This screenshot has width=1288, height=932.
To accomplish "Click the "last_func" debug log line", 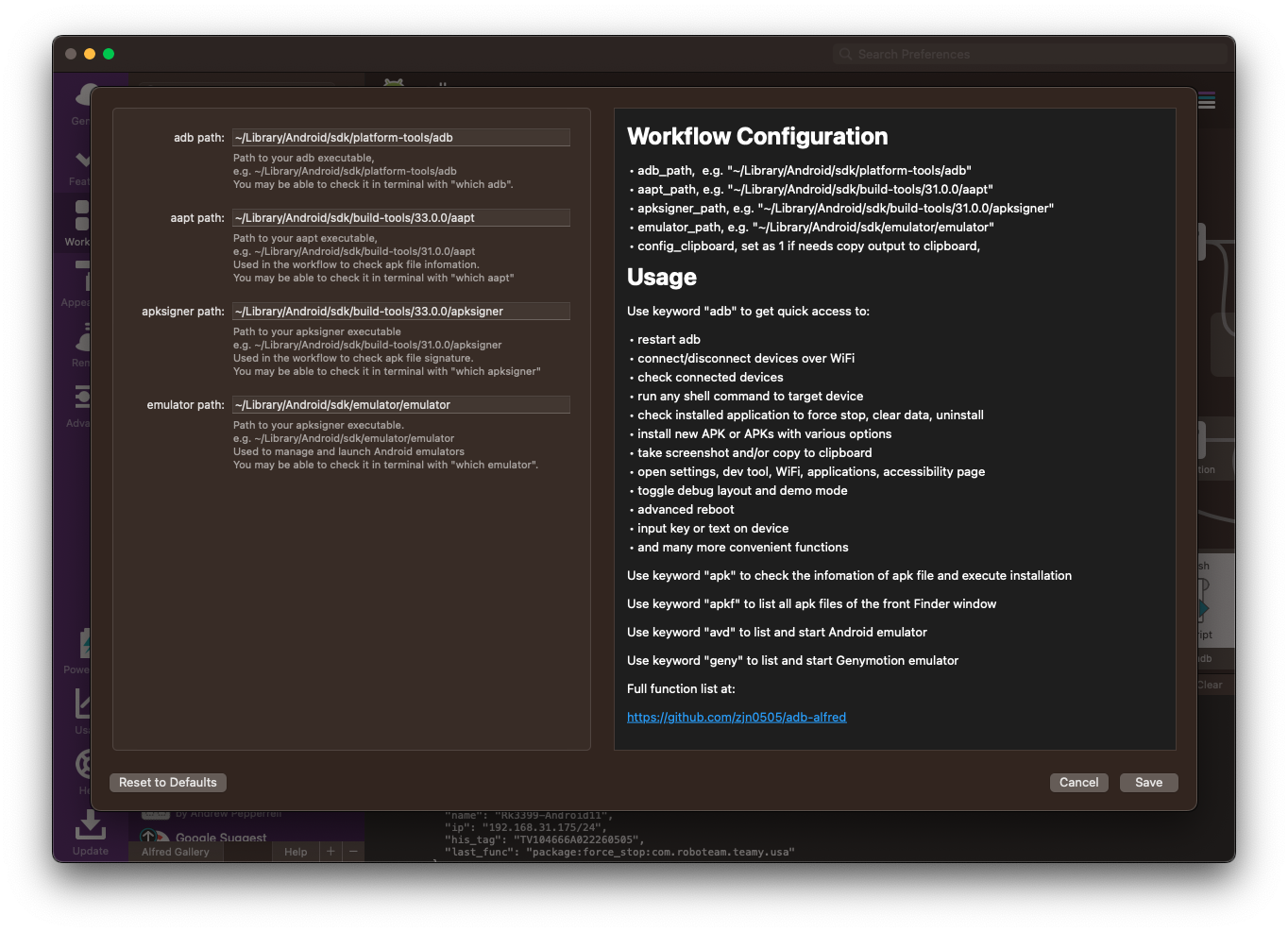I will pyautogui.click(x=619, y=852).
